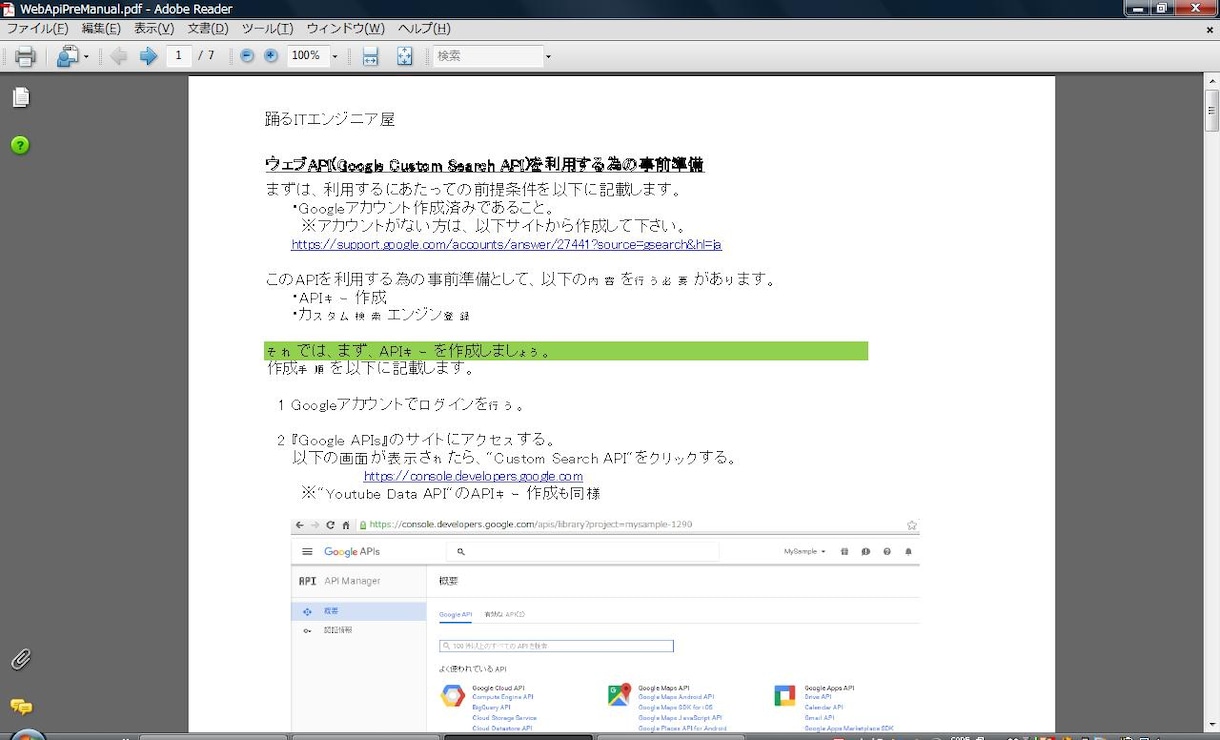Click the heading ウェブAPI(Google Custom Search API)
This screenshot has width=1220, height=740.
pos(484,164)
